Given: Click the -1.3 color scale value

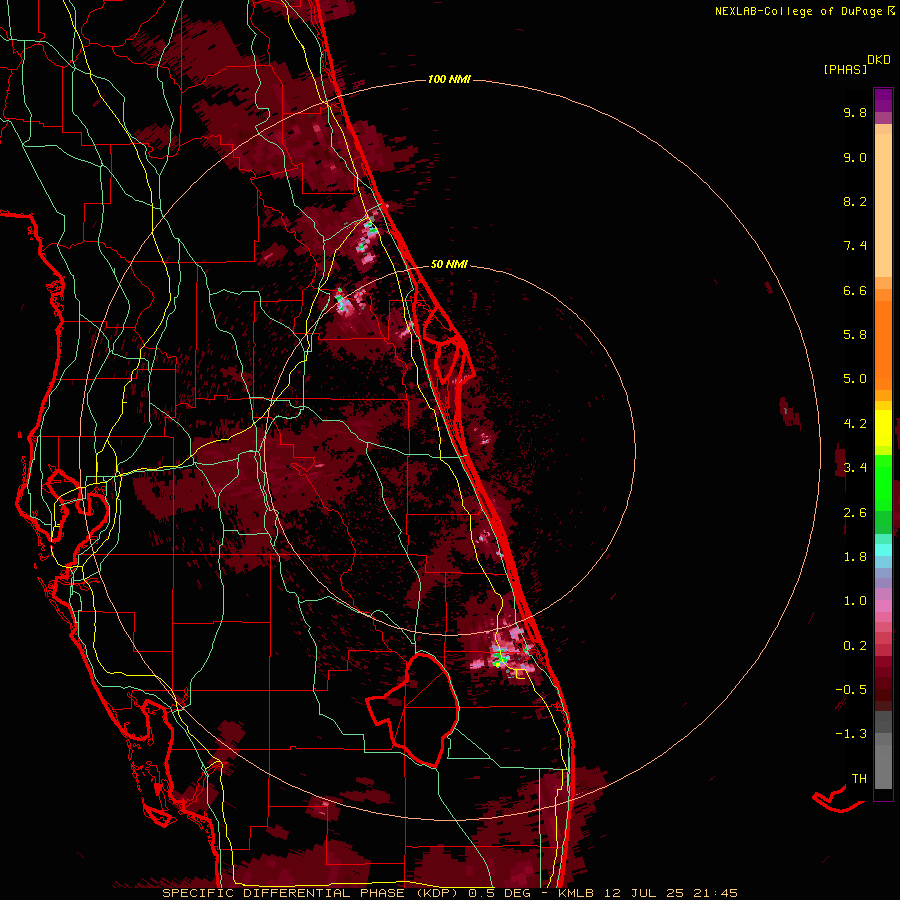Looking at the screenshot, I should [851, 734].
